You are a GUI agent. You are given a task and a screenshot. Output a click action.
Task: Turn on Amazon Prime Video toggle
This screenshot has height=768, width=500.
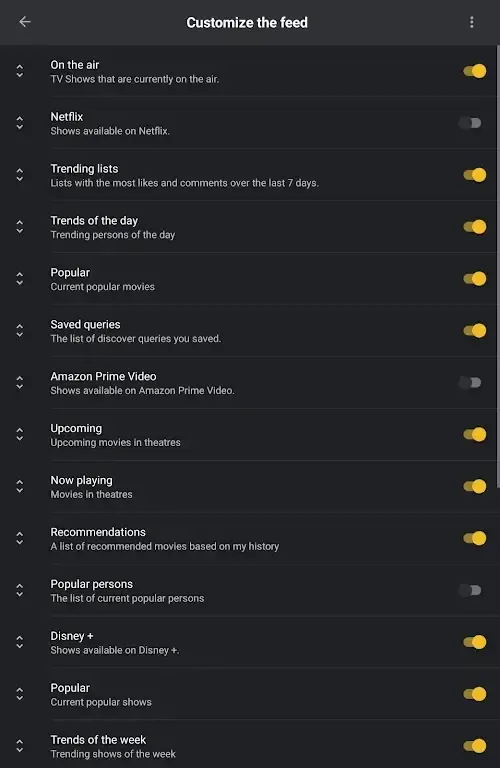[471, 383]
